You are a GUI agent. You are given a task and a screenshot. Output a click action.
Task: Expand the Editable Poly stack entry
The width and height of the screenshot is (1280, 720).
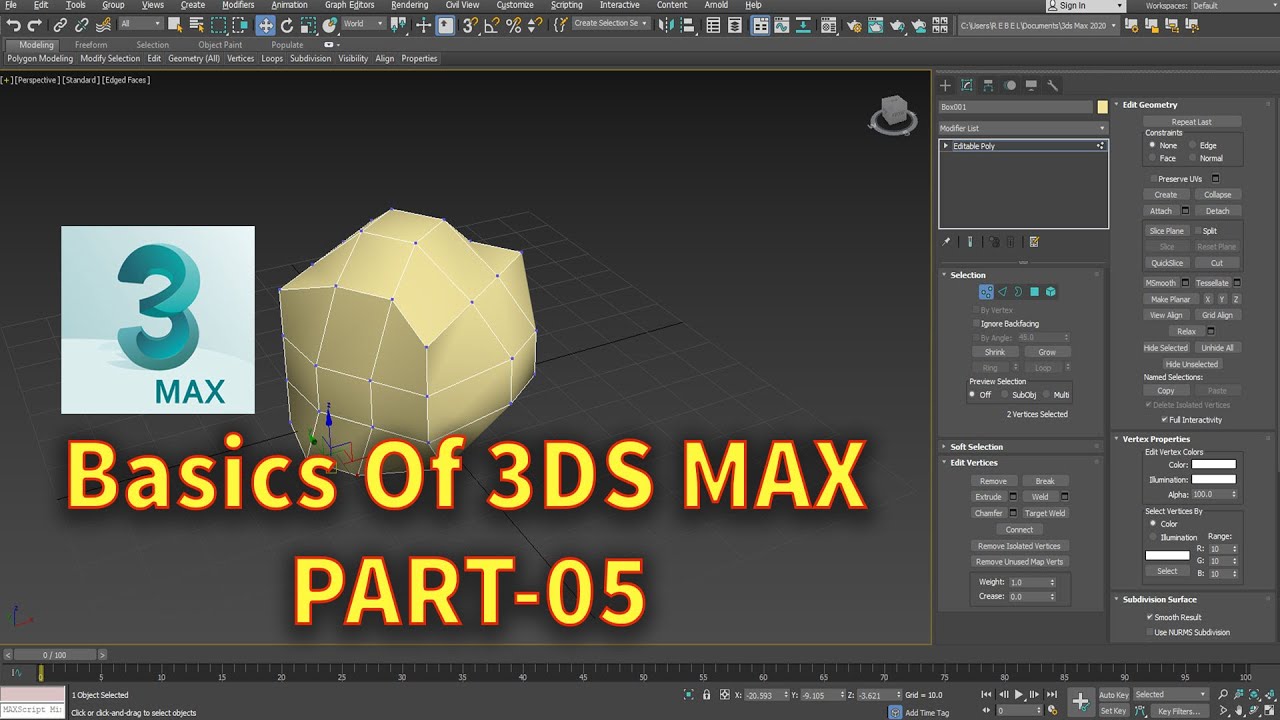tap(946, 146)
